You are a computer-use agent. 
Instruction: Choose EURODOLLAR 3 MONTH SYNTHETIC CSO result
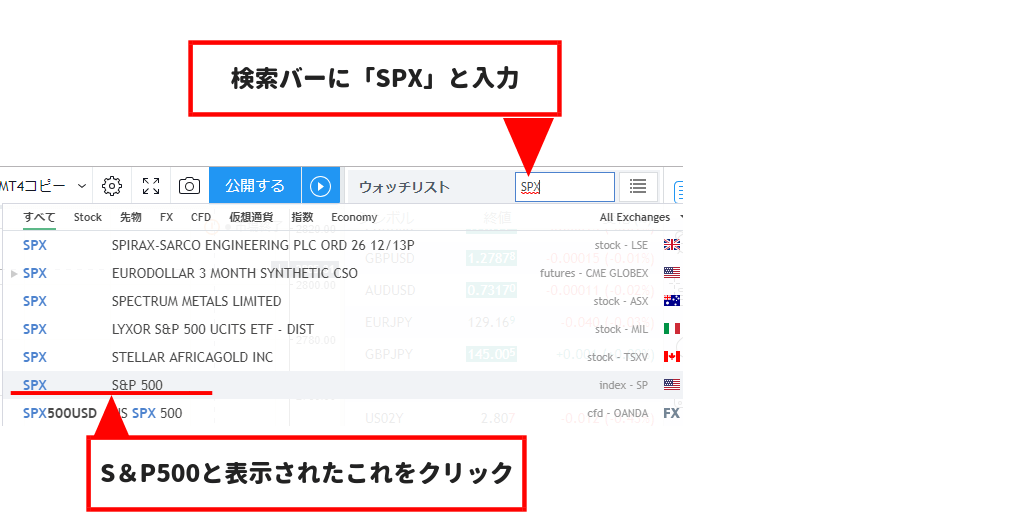(343, 273)
